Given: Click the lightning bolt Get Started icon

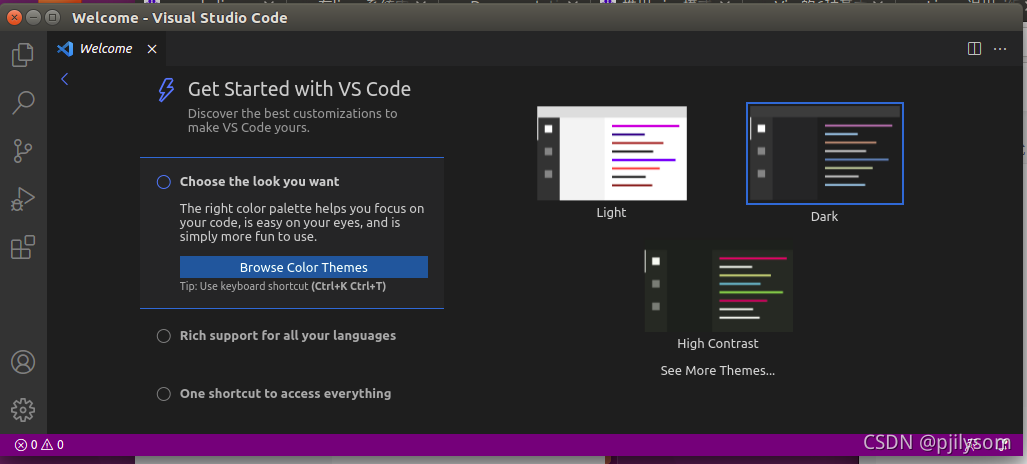Looking at the screenshot, I should pos(166,90).
